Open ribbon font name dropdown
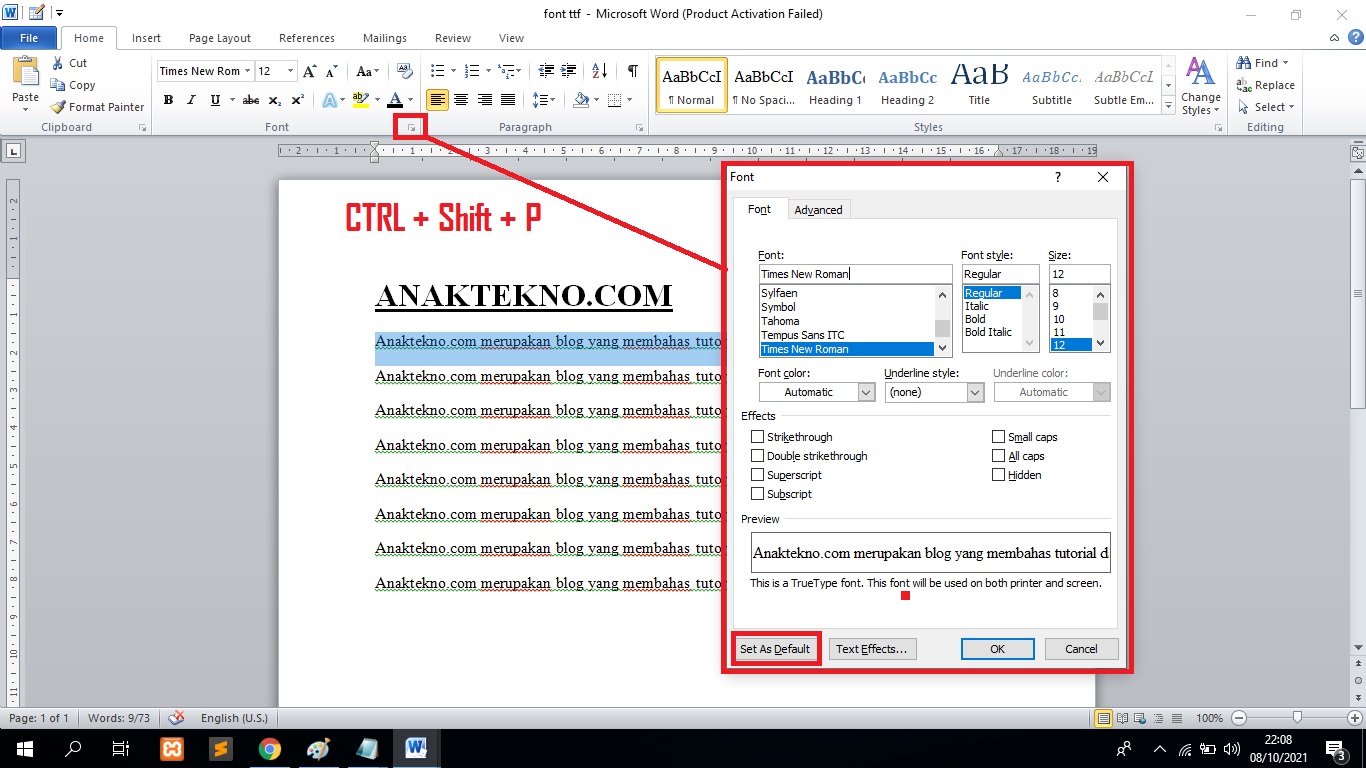 pos(248,71)
